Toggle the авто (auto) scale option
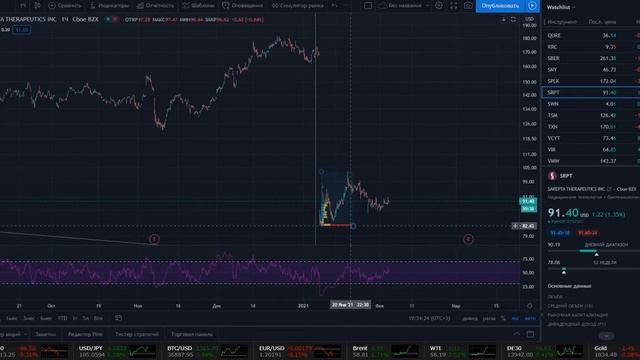Screen dimensions: 640x360 coord(530,318)
